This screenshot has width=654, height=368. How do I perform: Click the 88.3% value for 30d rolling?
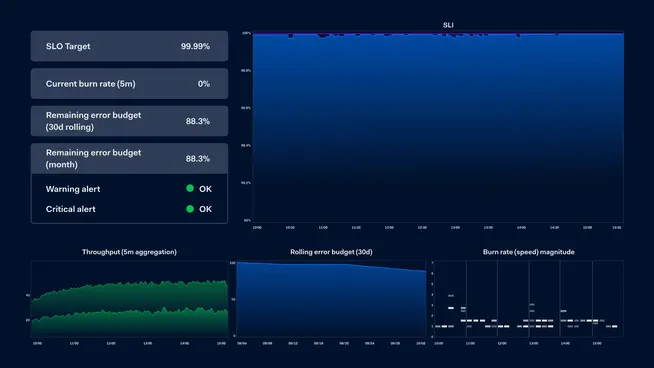pyautogui.click(x=198, y=121)
